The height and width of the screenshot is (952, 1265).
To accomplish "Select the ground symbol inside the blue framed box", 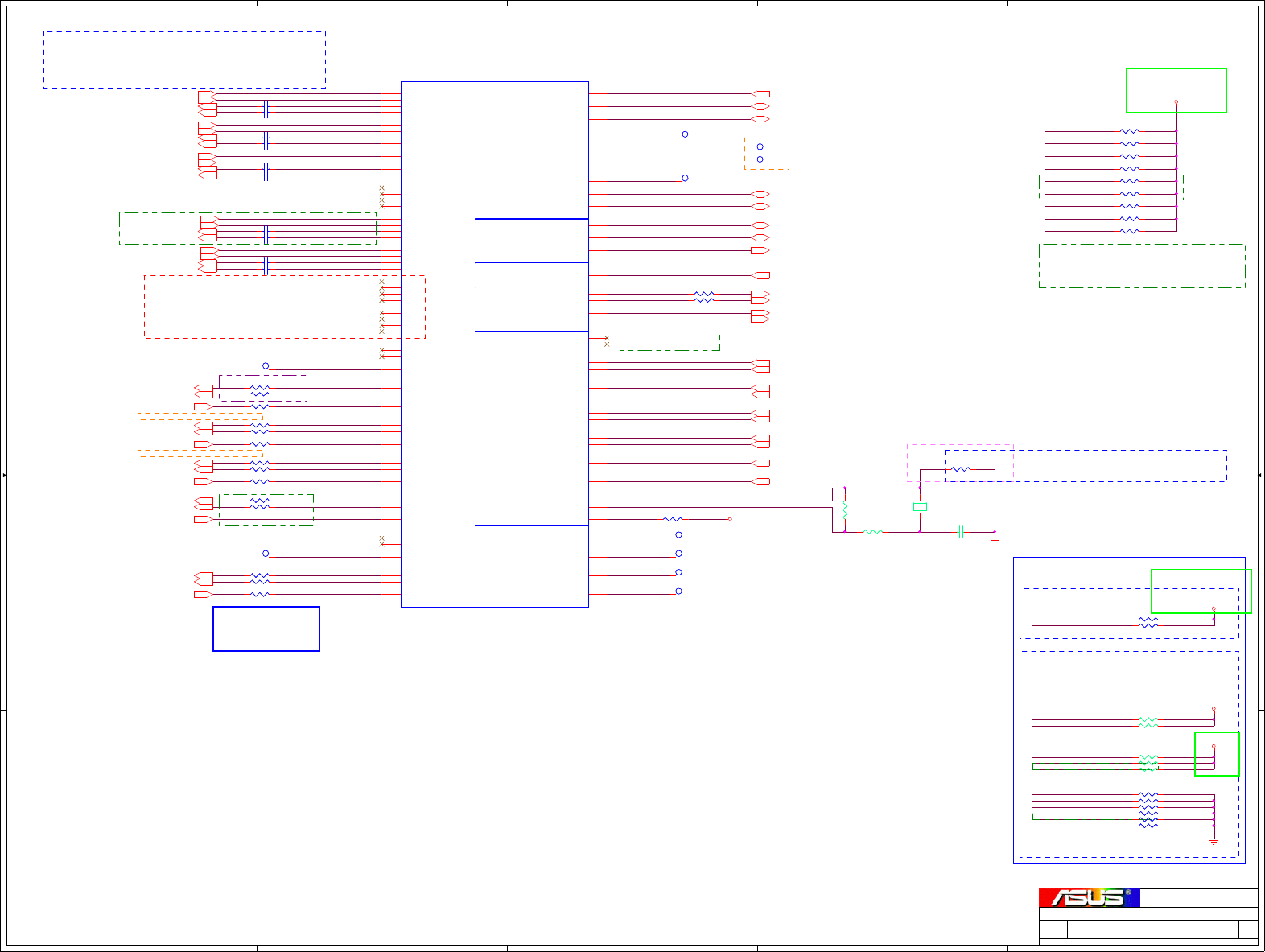I will point(1213,840).
